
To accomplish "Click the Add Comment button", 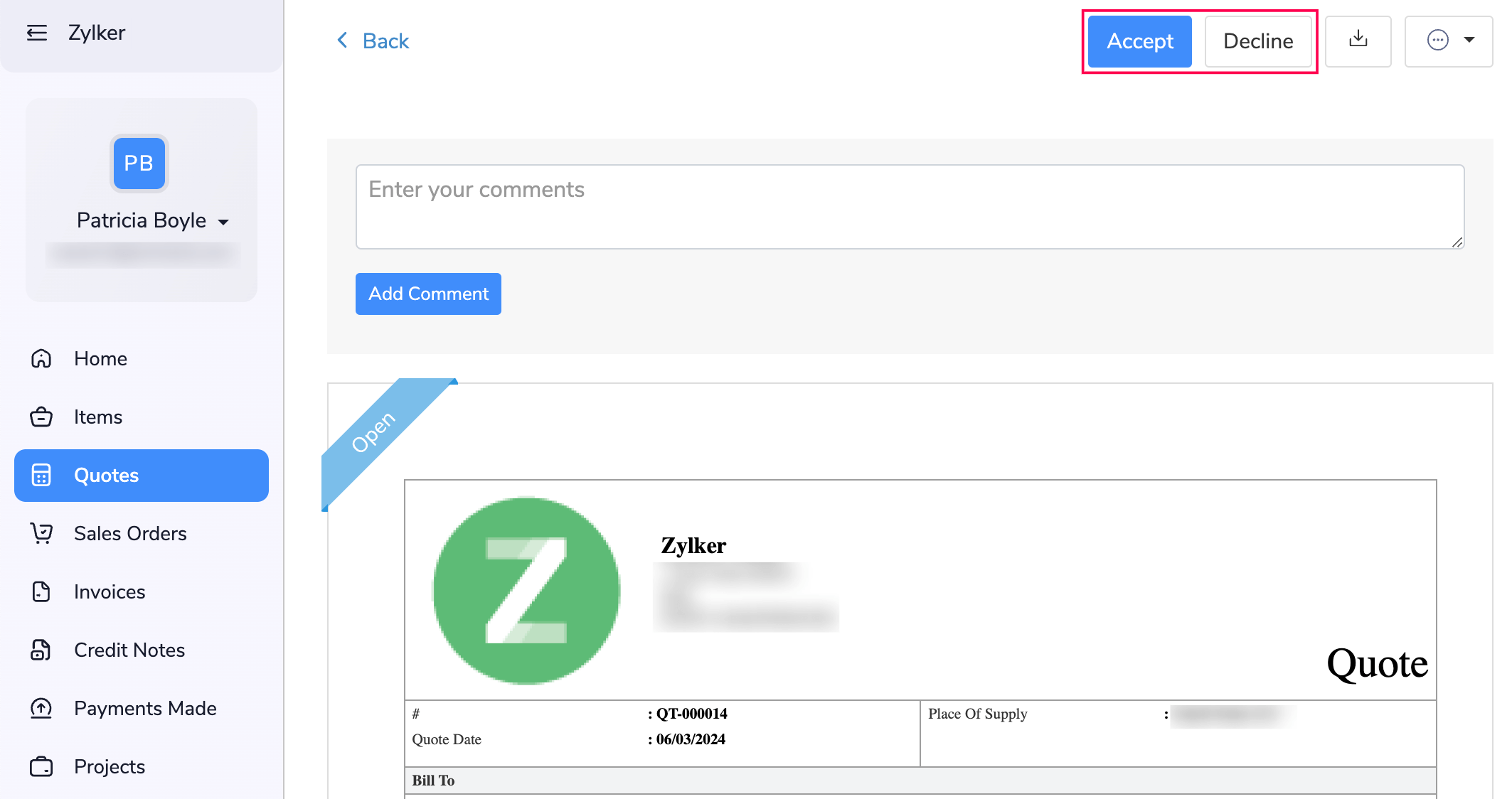I will pyautogui.click(x=427, y=294).
